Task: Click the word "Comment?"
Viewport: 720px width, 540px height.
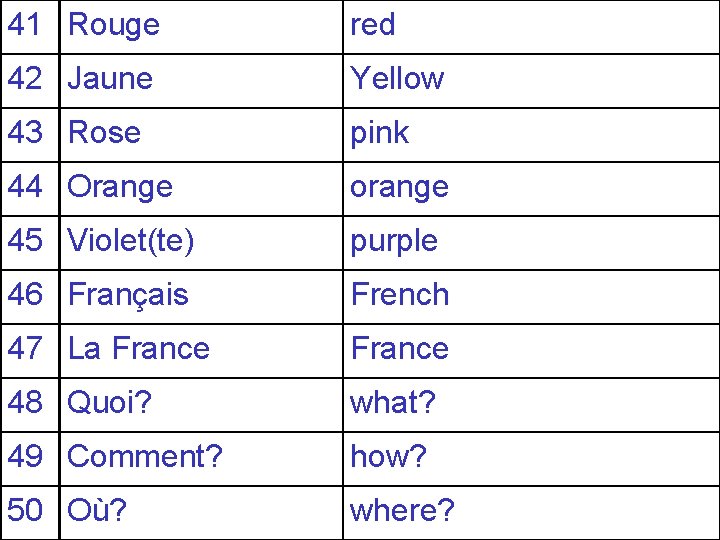Action: point(145,457)
